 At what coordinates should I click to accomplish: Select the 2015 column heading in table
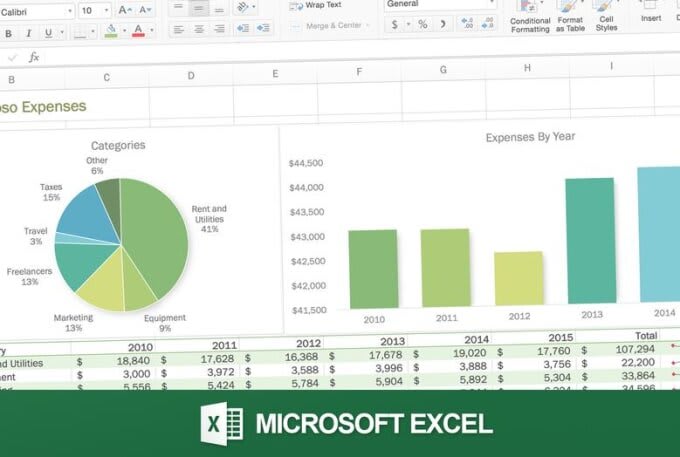[x=560, y=337]
